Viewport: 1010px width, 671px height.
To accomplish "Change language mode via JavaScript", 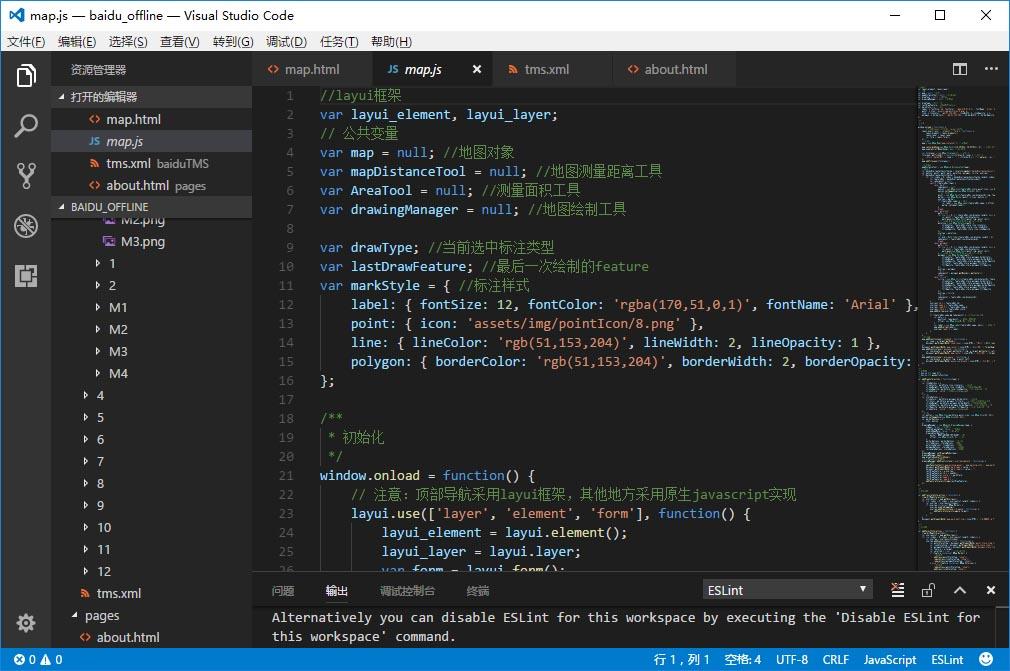I will coord(890,659).
